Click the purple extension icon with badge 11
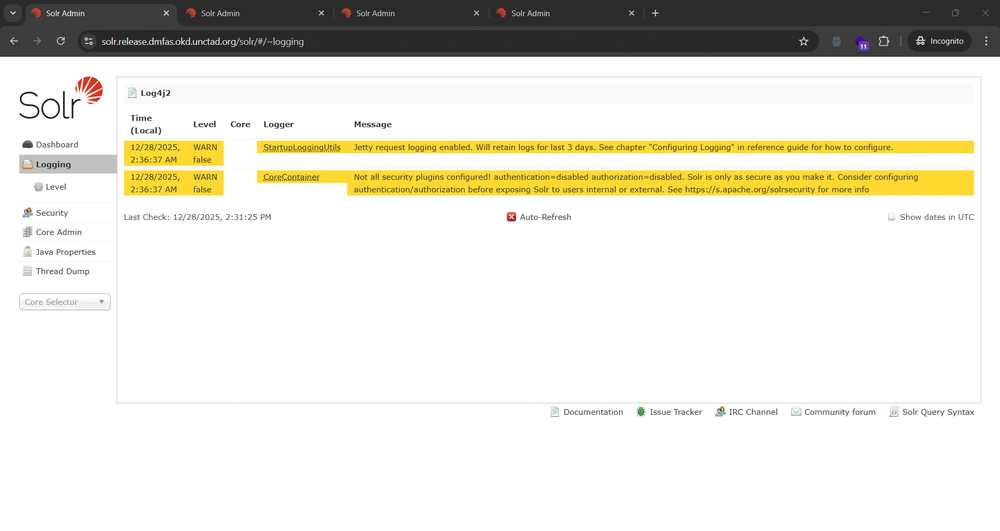 [x=861, y=43]
